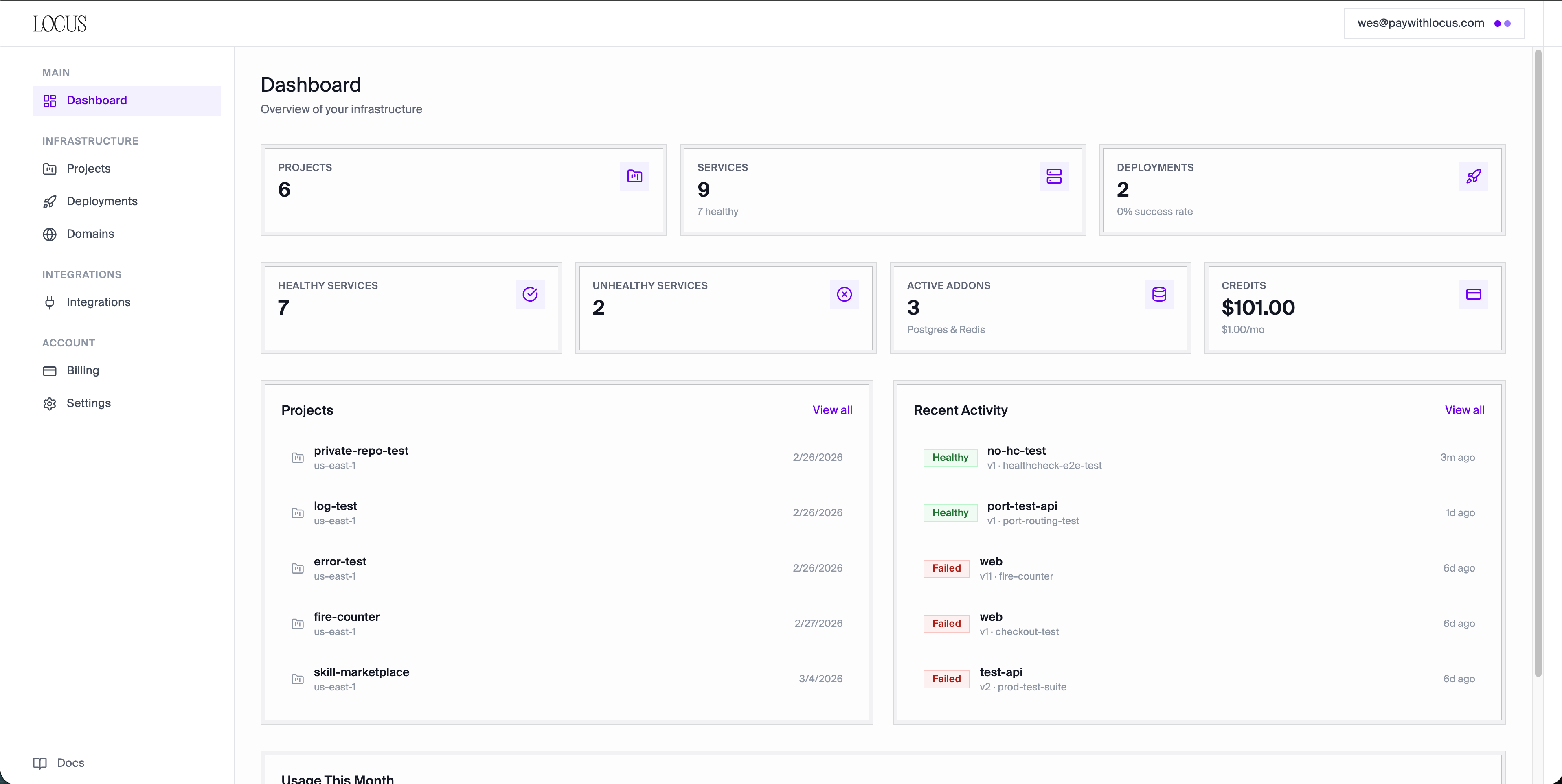Viewport: 1562px width, 784px height.
Task: Click the server icon on Services card
Action: [x=1054, y=176]
